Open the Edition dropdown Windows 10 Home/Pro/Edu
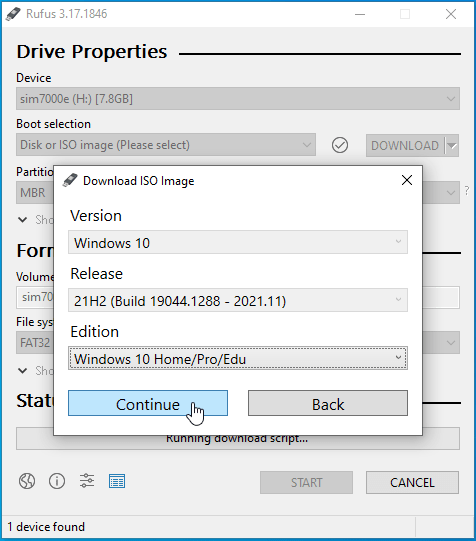Image resolution: width=476 pixels, height=541 pixels. (x=238, y=358)
